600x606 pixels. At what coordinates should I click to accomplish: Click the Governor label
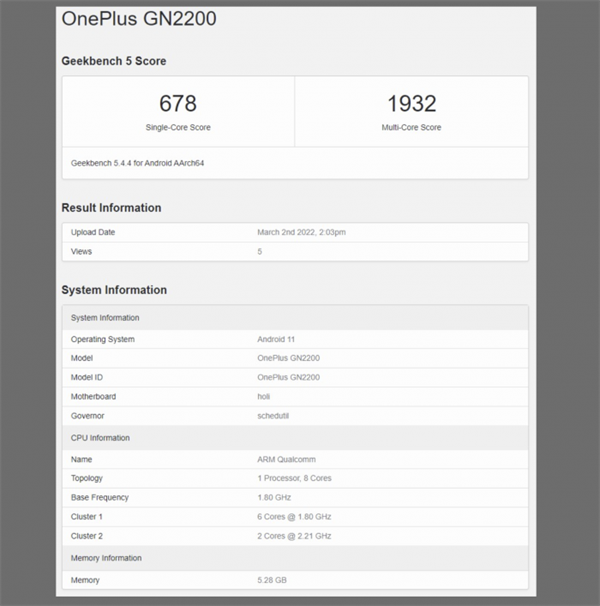[x=87, y=416]
